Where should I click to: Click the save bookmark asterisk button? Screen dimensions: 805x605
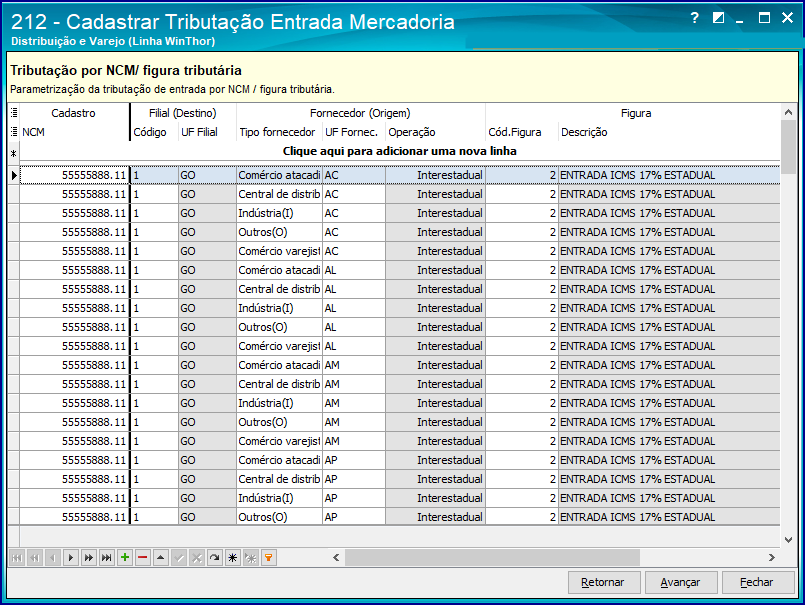pos(233,558)
